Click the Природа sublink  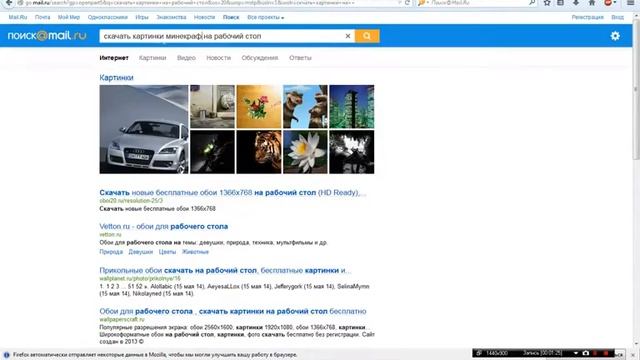pyautogui.click(x=111, y=252)
